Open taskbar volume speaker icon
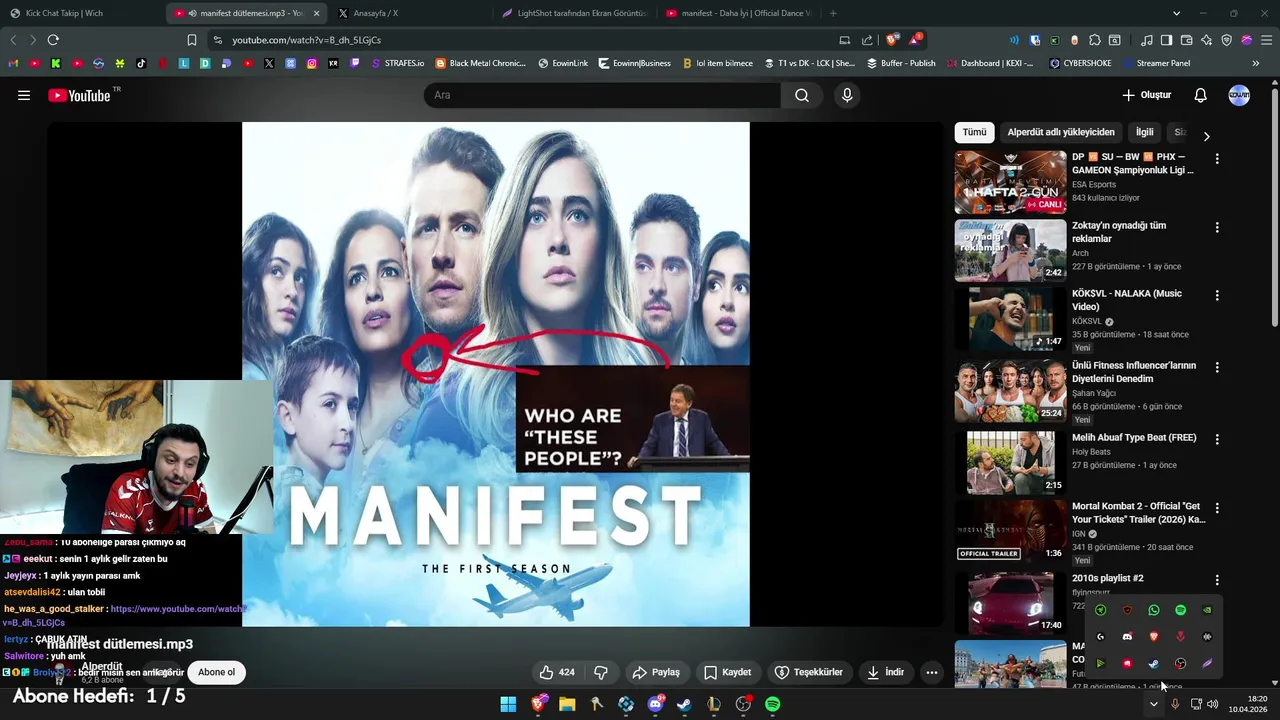The height and width of the screenshot is (720, 1280). coord(1213,704)
